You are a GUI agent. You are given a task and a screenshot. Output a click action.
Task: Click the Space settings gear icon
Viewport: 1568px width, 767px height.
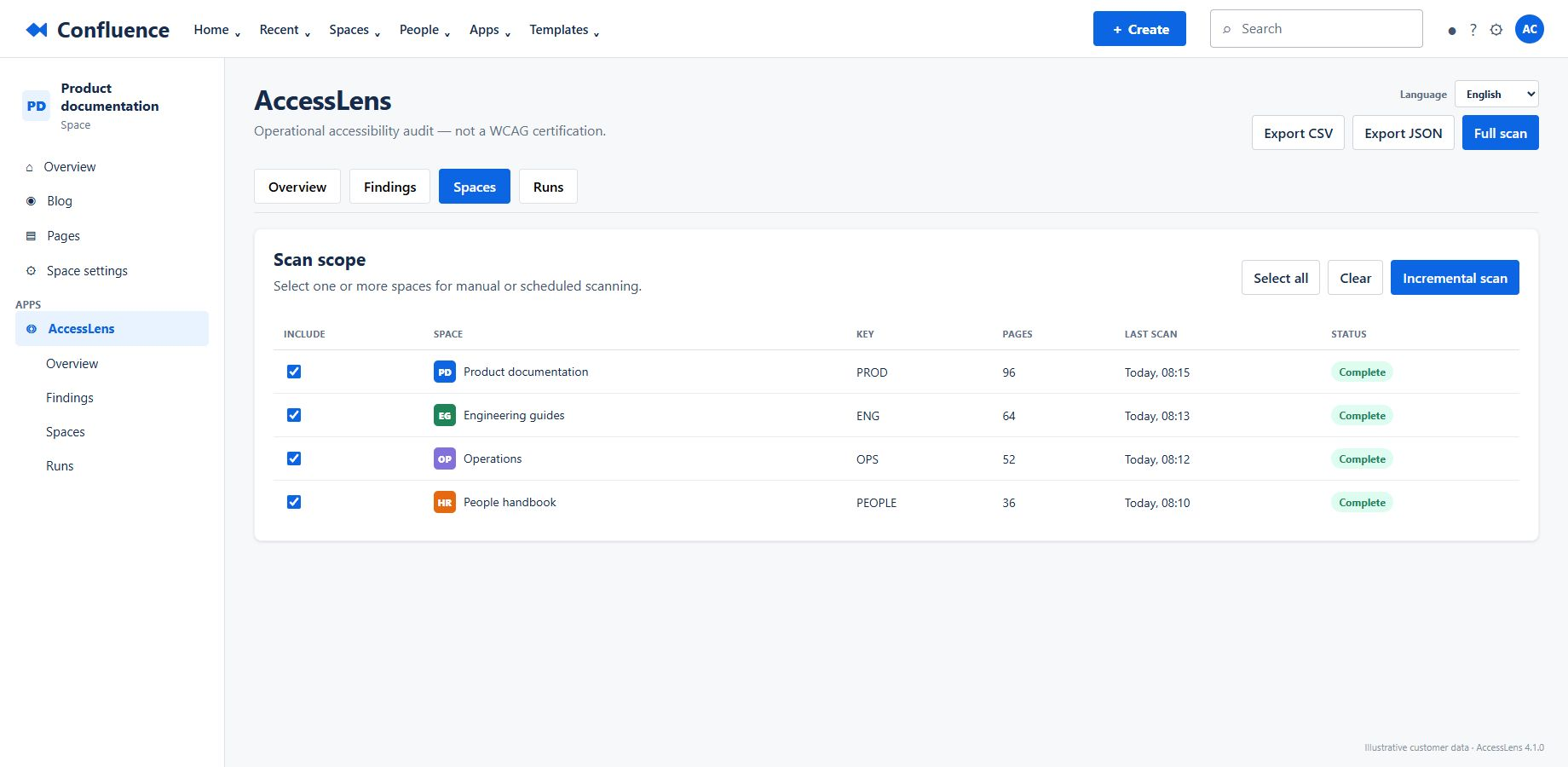[32, 271]
